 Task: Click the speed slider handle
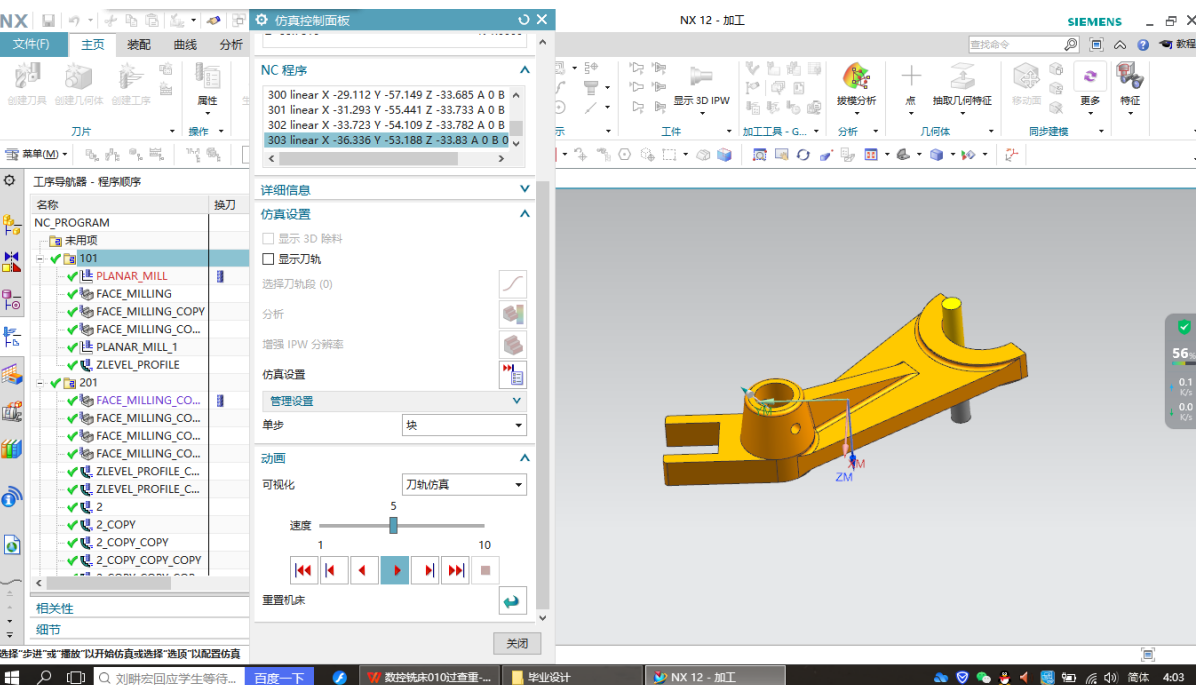coord(394,525)
